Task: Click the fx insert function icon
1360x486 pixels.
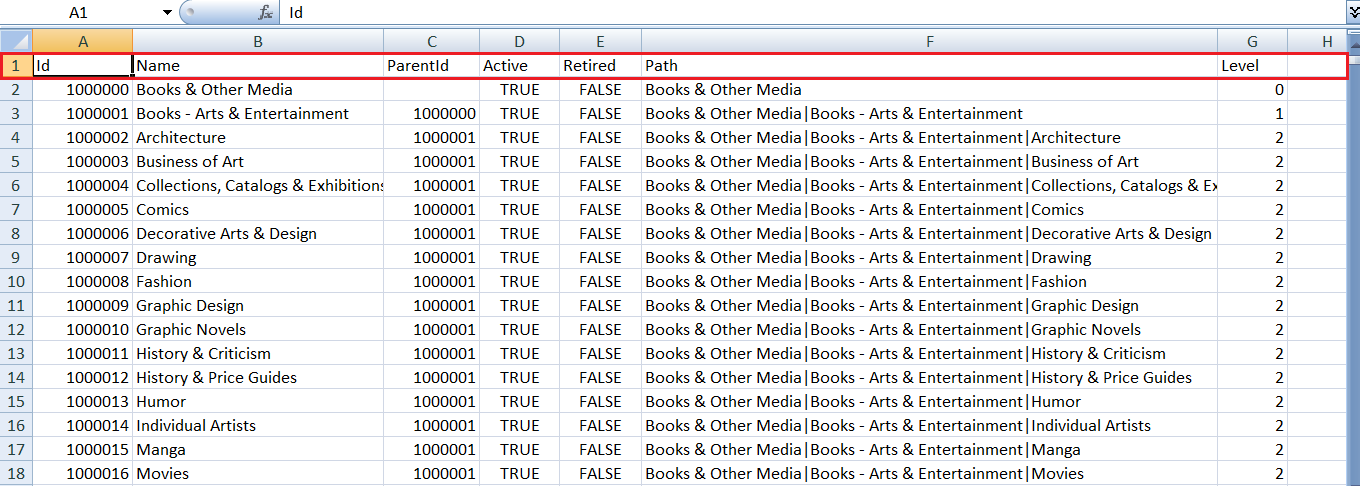Action: point(265,13)
